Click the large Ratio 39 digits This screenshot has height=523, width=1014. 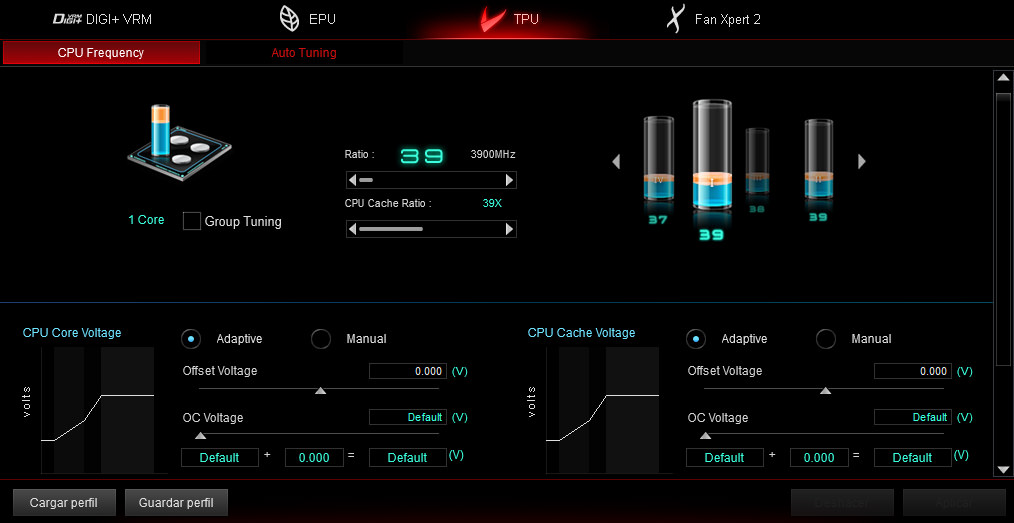pos(422,156)
